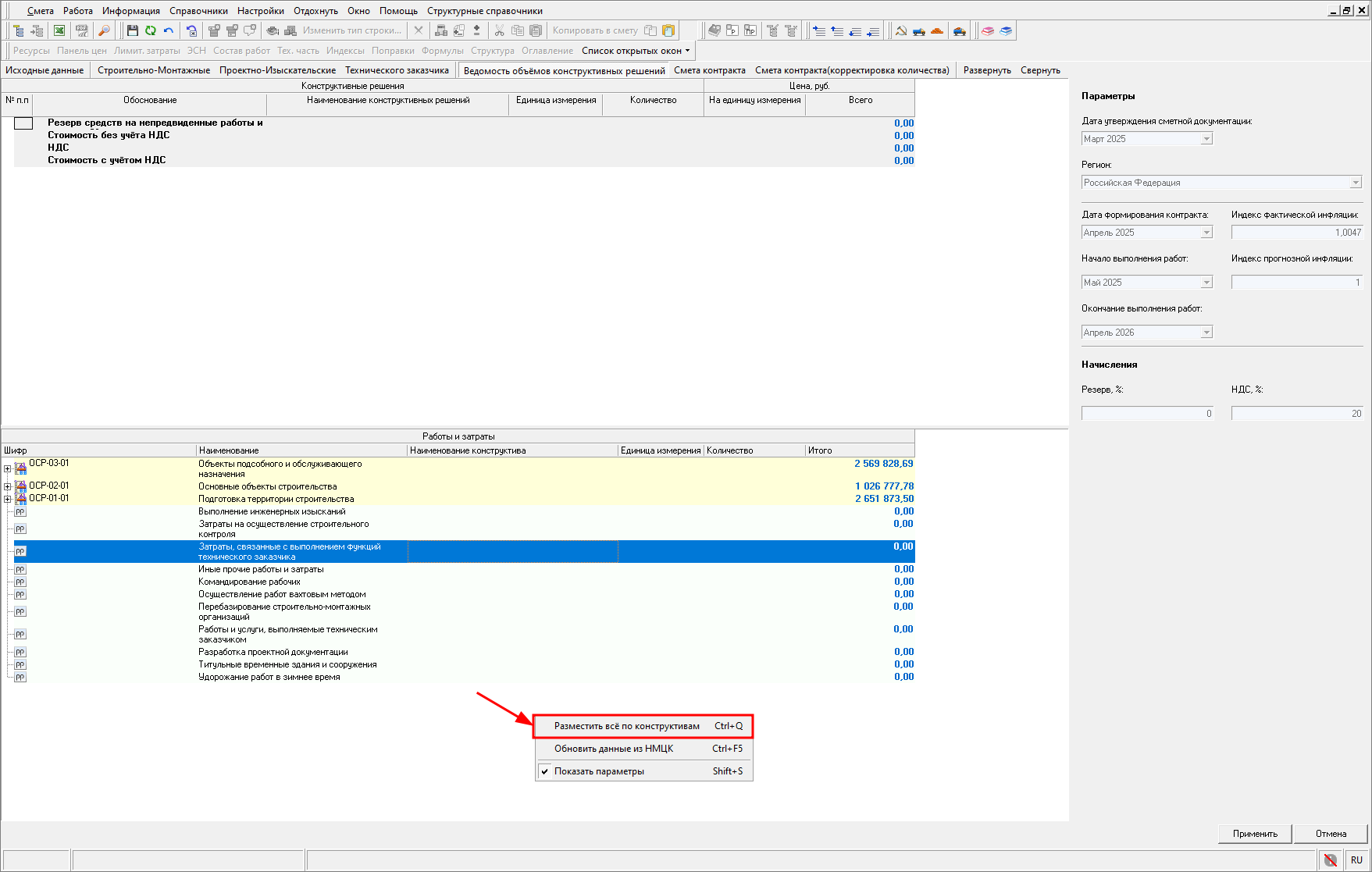Click the PDF export icon
The height and width of the screenshot is (872, 1372).
81,30
